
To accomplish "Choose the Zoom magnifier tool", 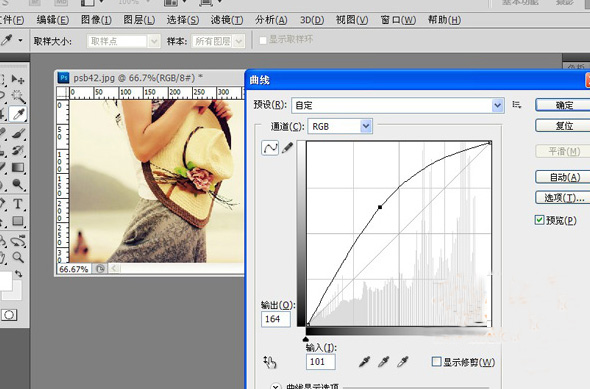I will (x=18, y=257).
